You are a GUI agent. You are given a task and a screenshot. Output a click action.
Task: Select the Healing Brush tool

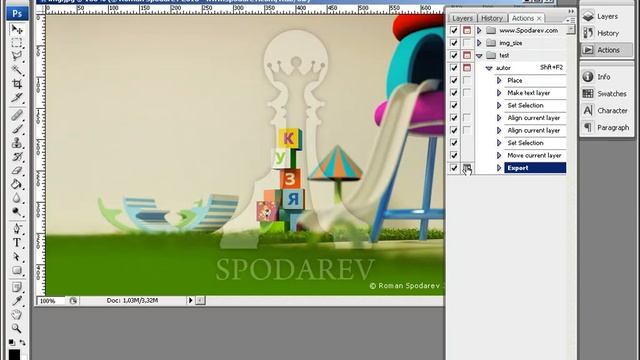coord(17,116)
